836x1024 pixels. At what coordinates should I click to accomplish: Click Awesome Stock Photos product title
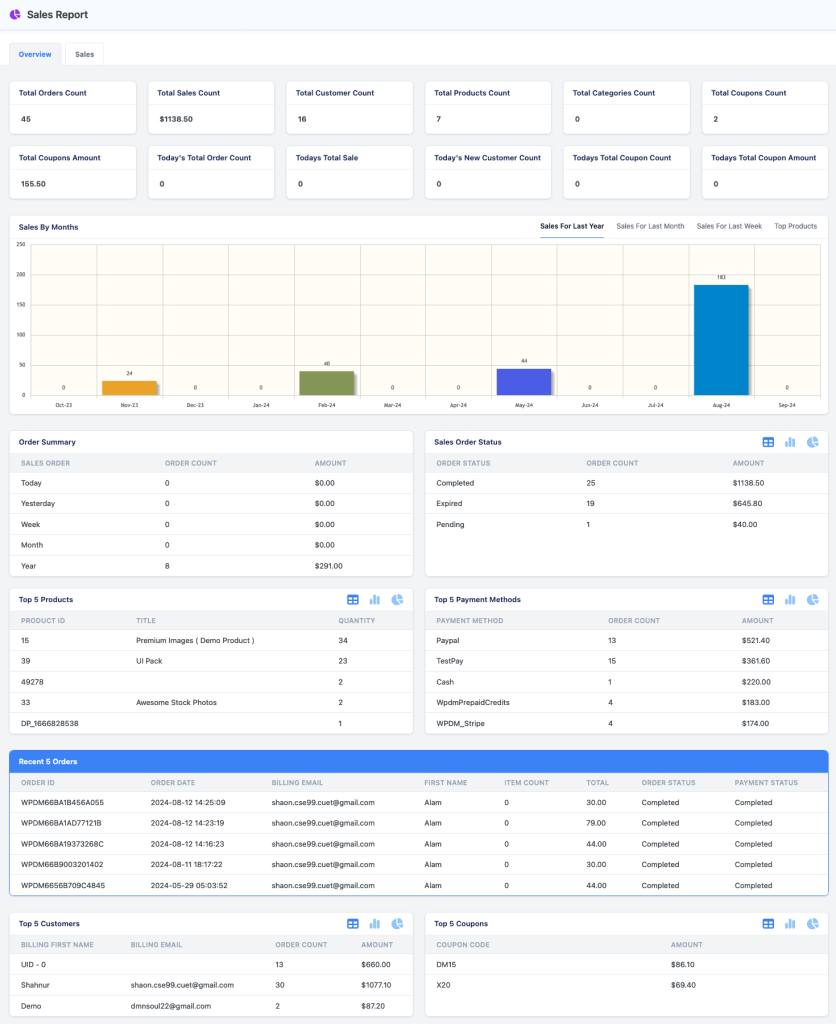(x=176, y=703)
